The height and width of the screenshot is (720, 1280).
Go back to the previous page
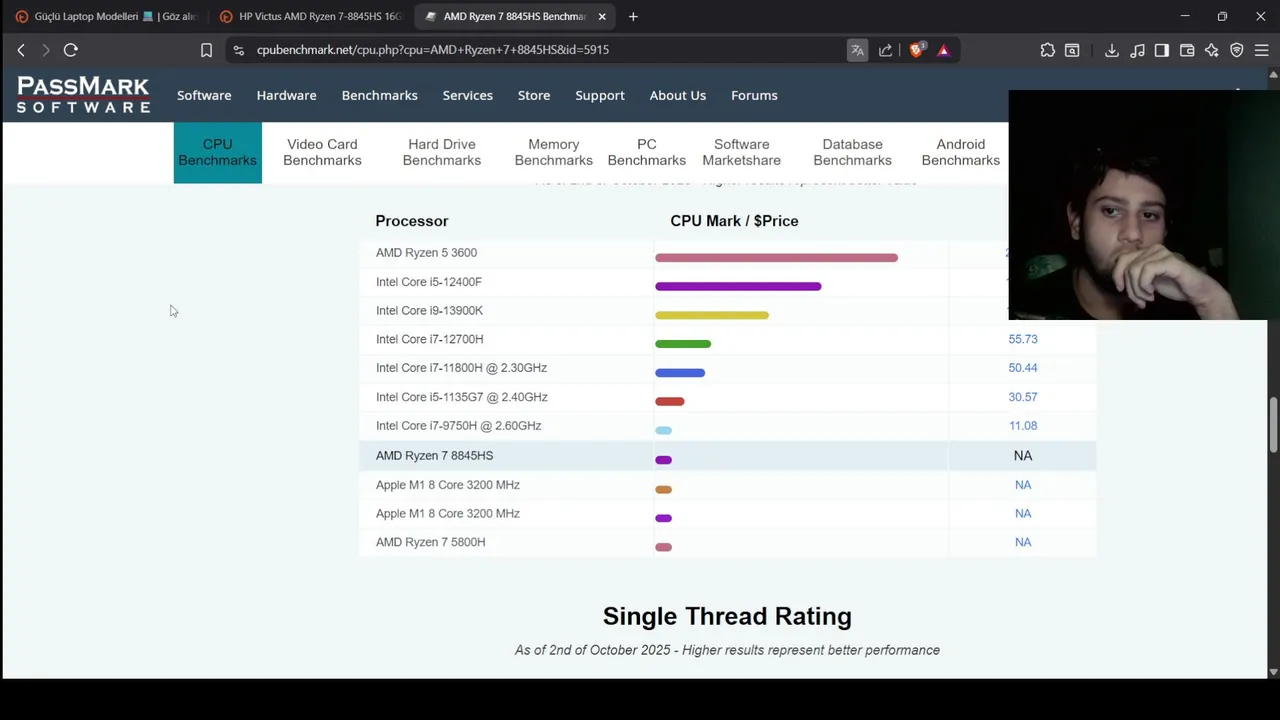click(21, 50)
